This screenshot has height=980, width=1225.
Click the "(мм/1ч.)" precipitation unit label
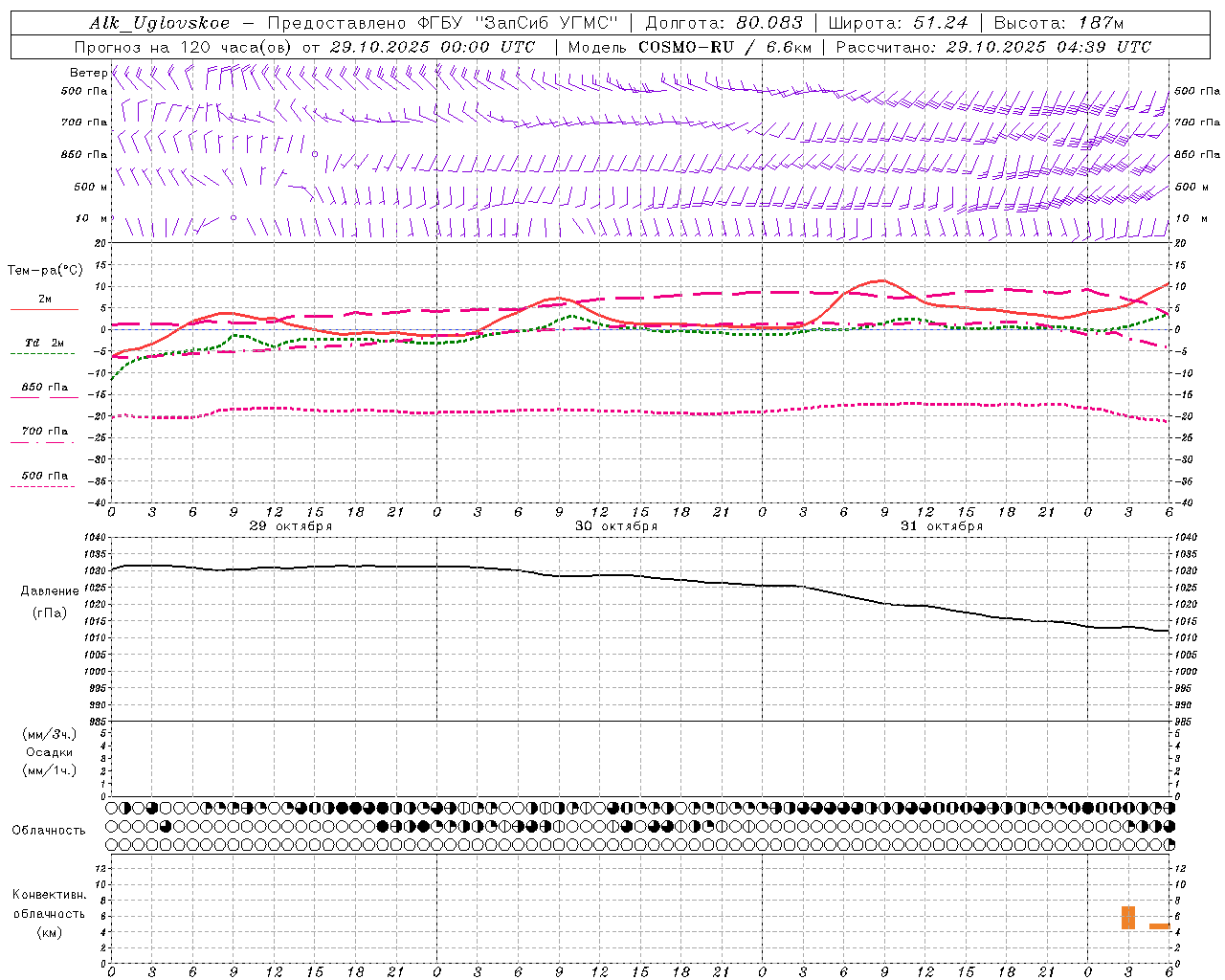pyautogui.click(x=49, y=770)
